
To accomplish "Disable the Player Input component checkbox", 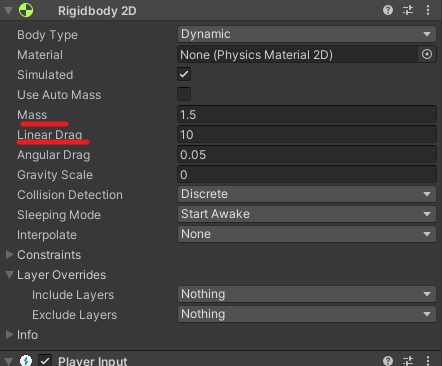I will tap(45, 360).
